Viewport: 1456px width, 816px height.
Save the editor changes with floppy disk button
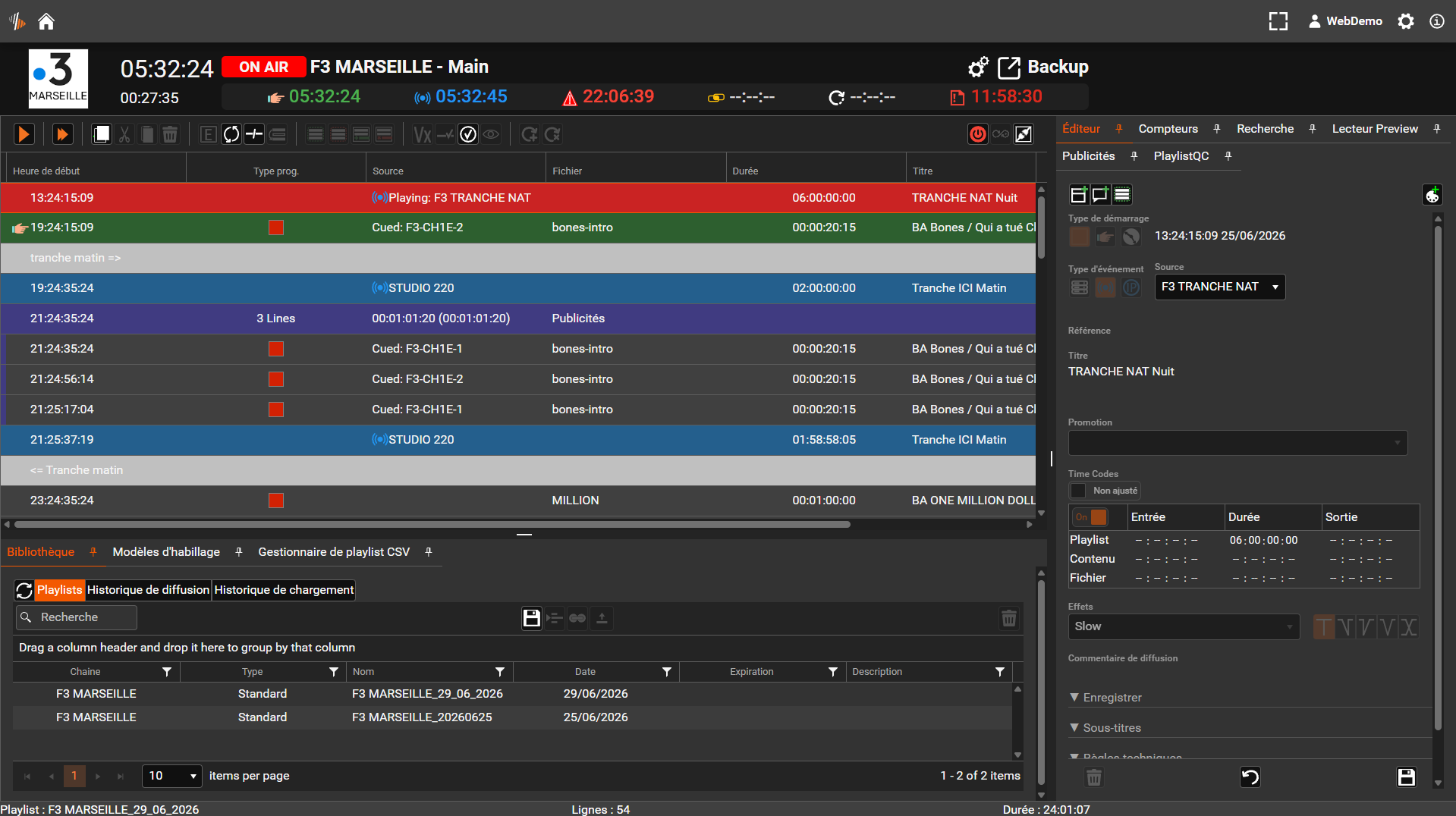1406,777
